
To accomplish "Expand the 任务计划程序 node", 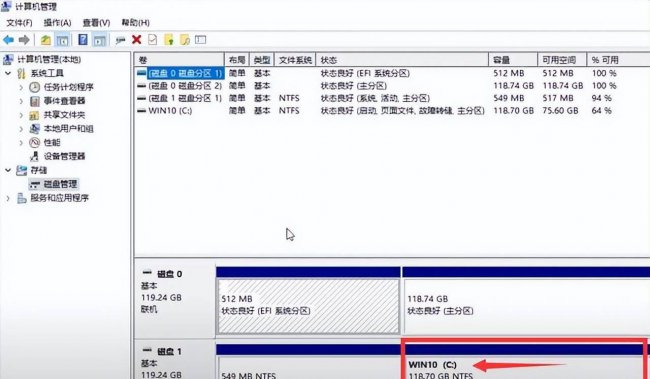I will click(x=21, y=87).
